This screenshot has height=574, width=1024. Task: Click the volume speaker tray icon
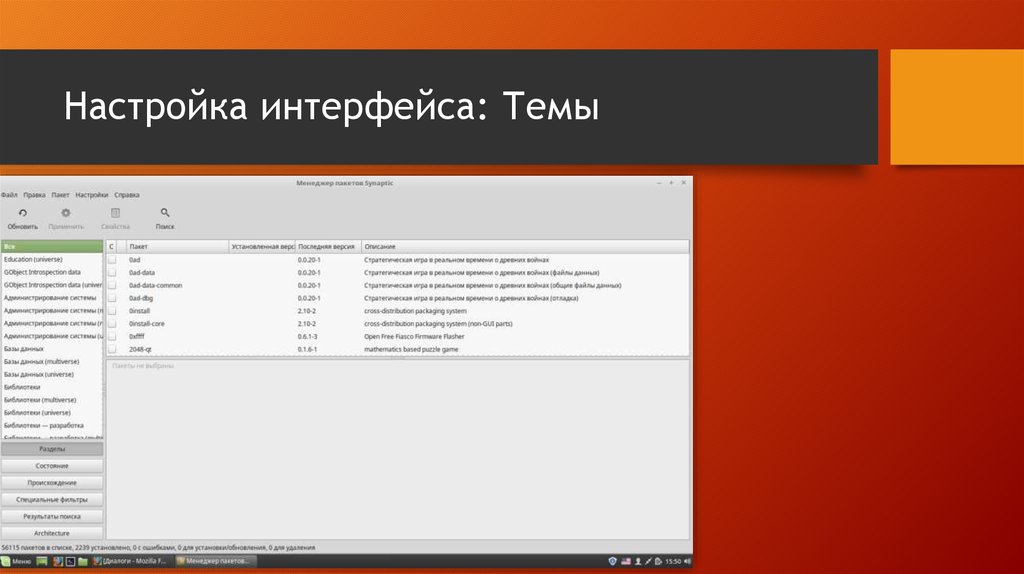(x=687, y=561)
